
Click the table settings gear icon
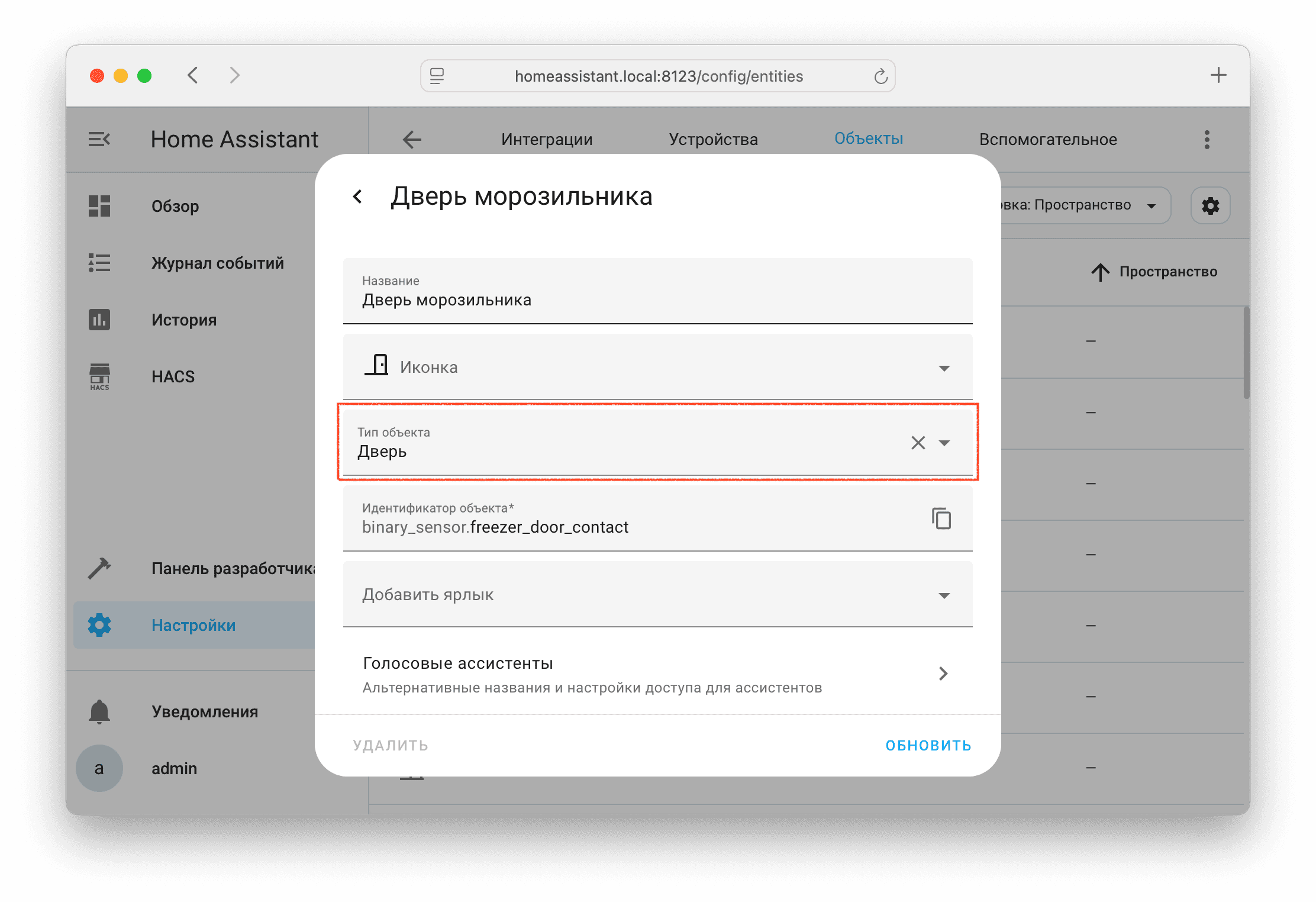tap(1210, 206)
